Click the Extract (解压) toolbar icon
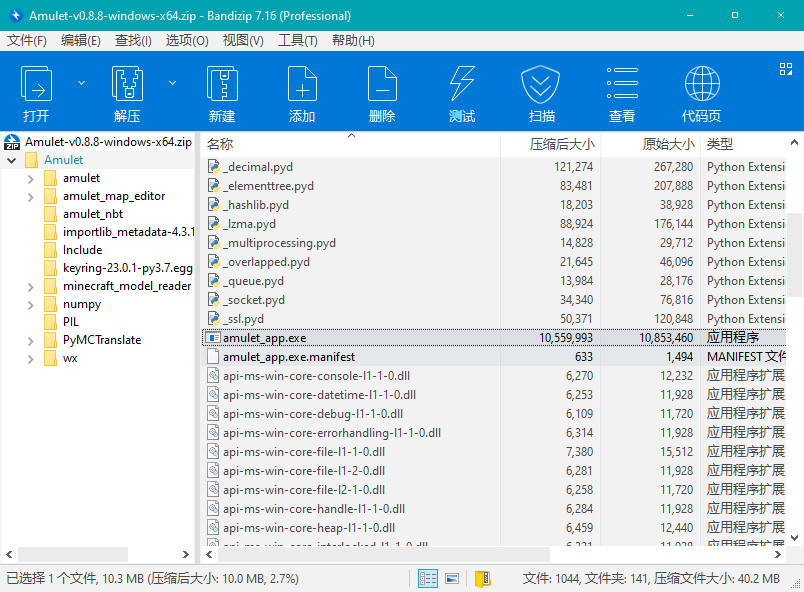The image size is (804, 592). click(x=127, y=92)
